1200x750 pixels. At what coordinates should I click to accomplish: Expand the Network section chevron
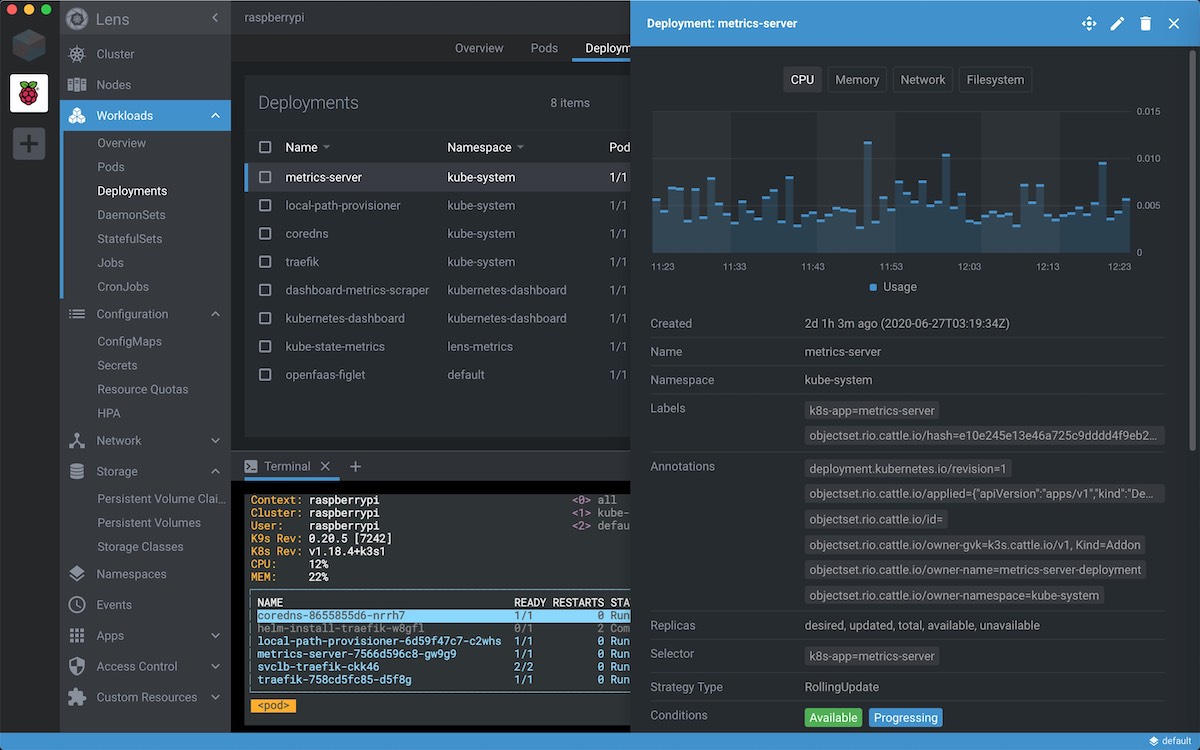tap(215, 441)
